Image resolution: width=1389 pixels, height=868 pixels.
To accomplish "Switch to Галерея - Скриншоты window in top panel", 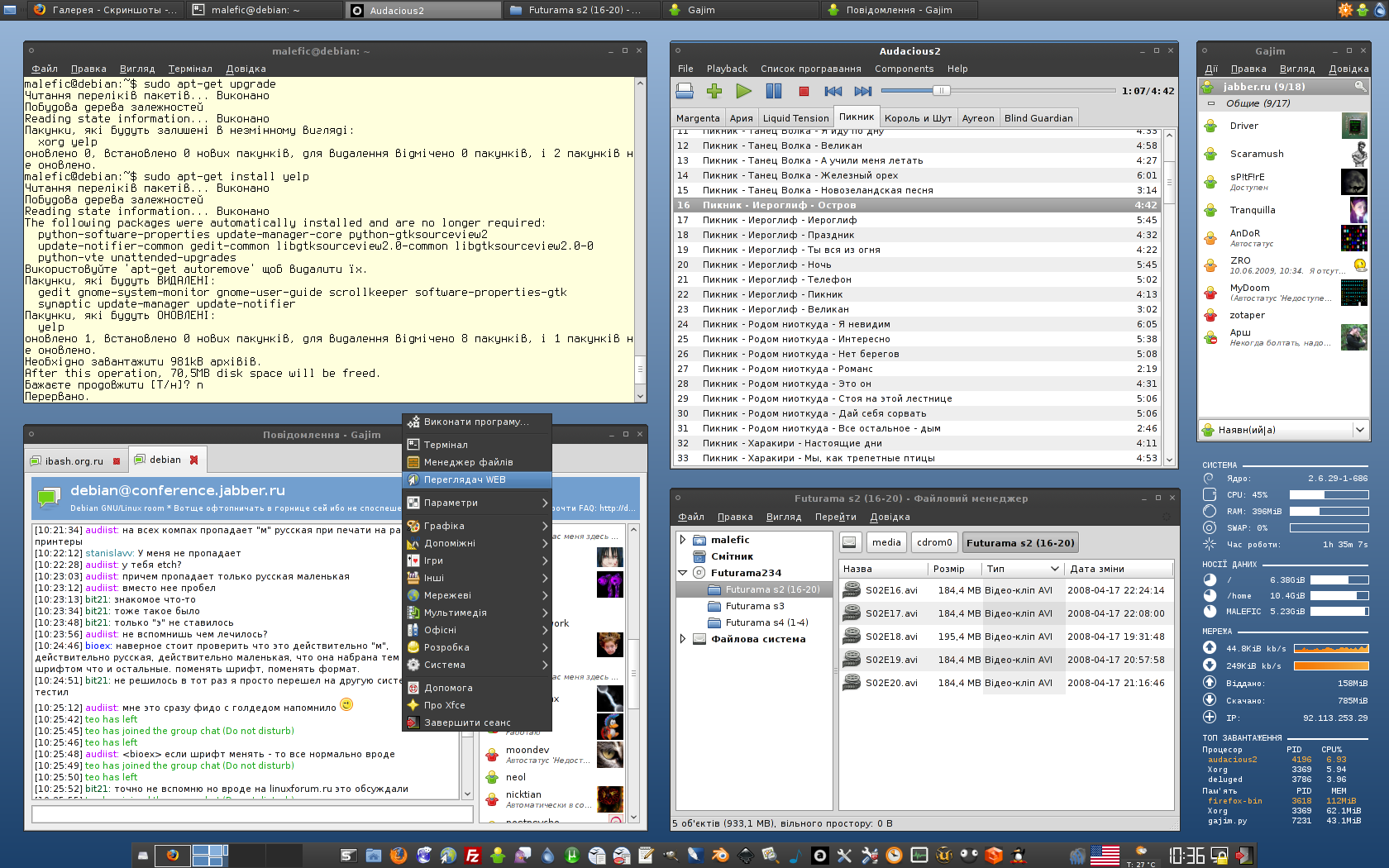I will tap(103, 10).
